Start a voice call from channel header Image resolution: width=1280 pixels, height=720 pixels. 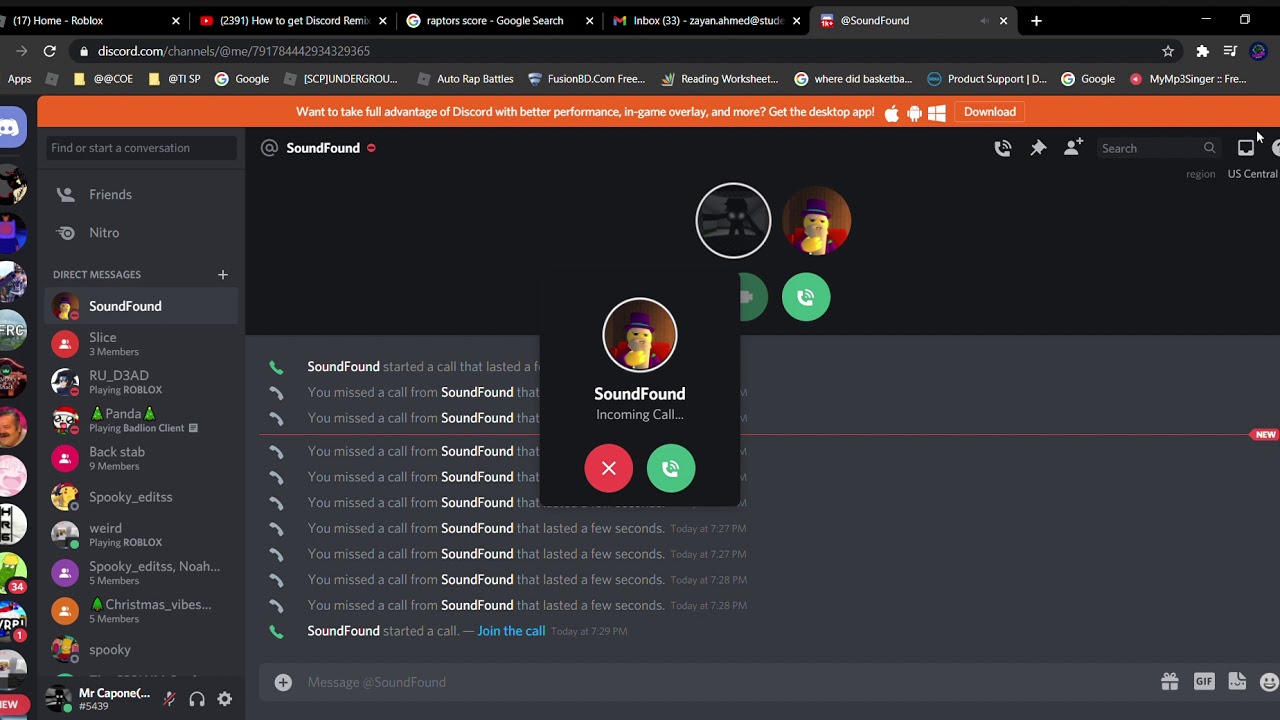(x=1003, y=148)
